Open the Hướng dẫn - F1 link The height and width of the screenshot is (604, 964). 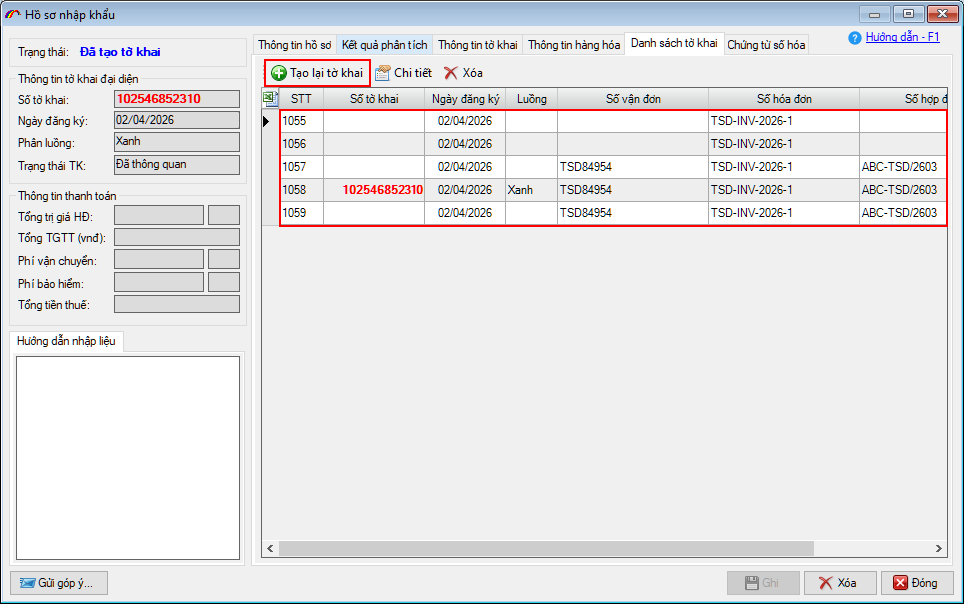click(x=902, y=37)
